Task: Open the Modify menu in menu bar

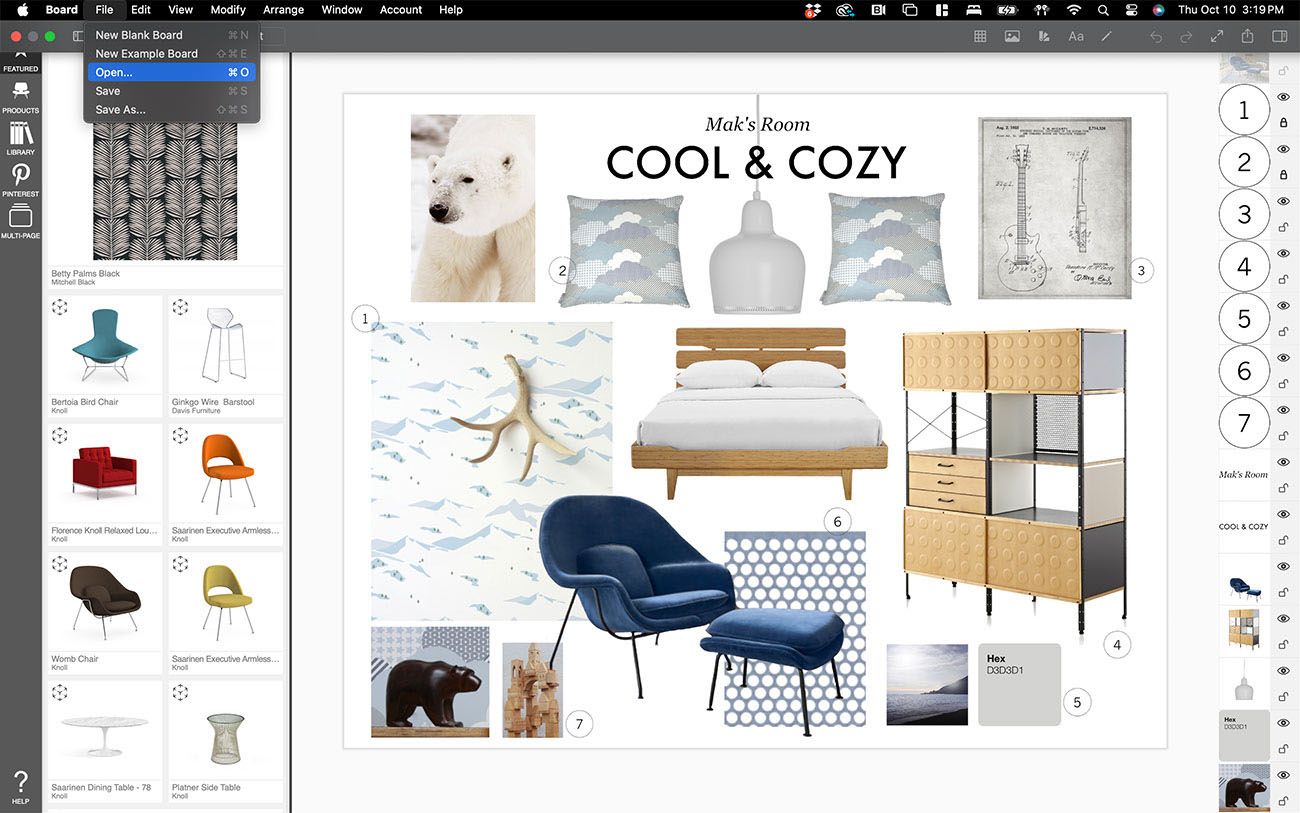Action: [228, 10]
